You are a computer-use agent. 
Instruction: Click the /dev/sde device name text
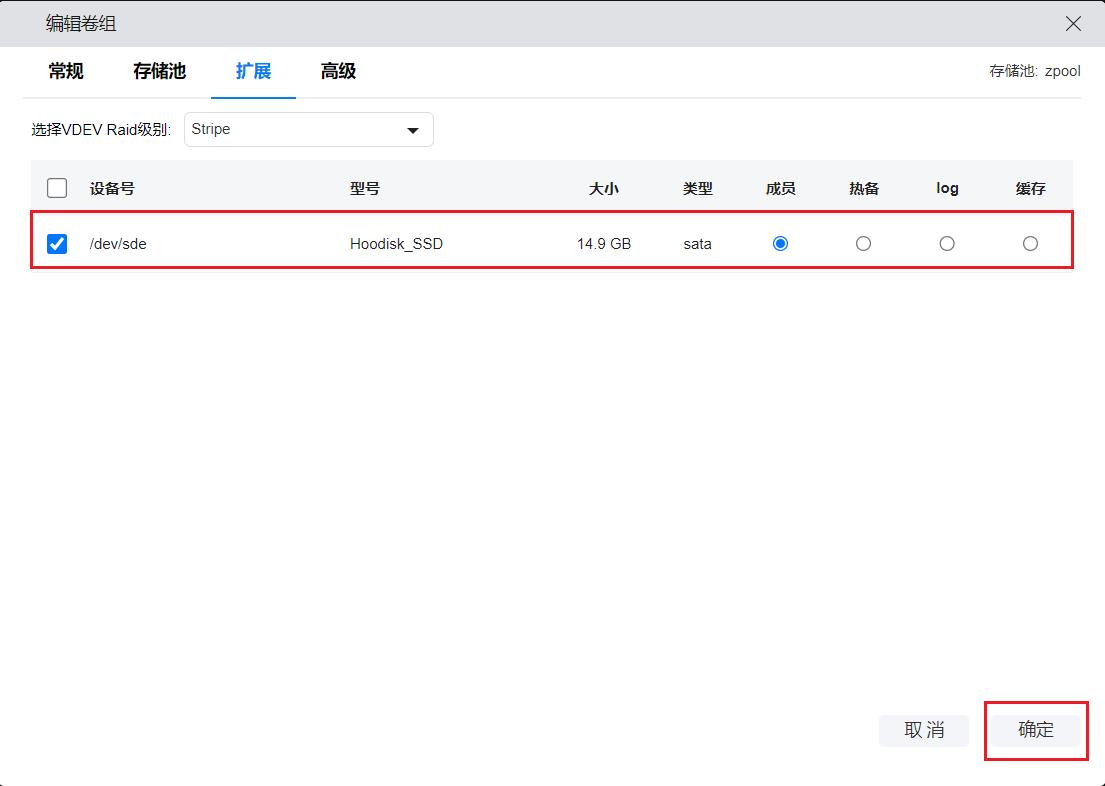click(118, 243)
